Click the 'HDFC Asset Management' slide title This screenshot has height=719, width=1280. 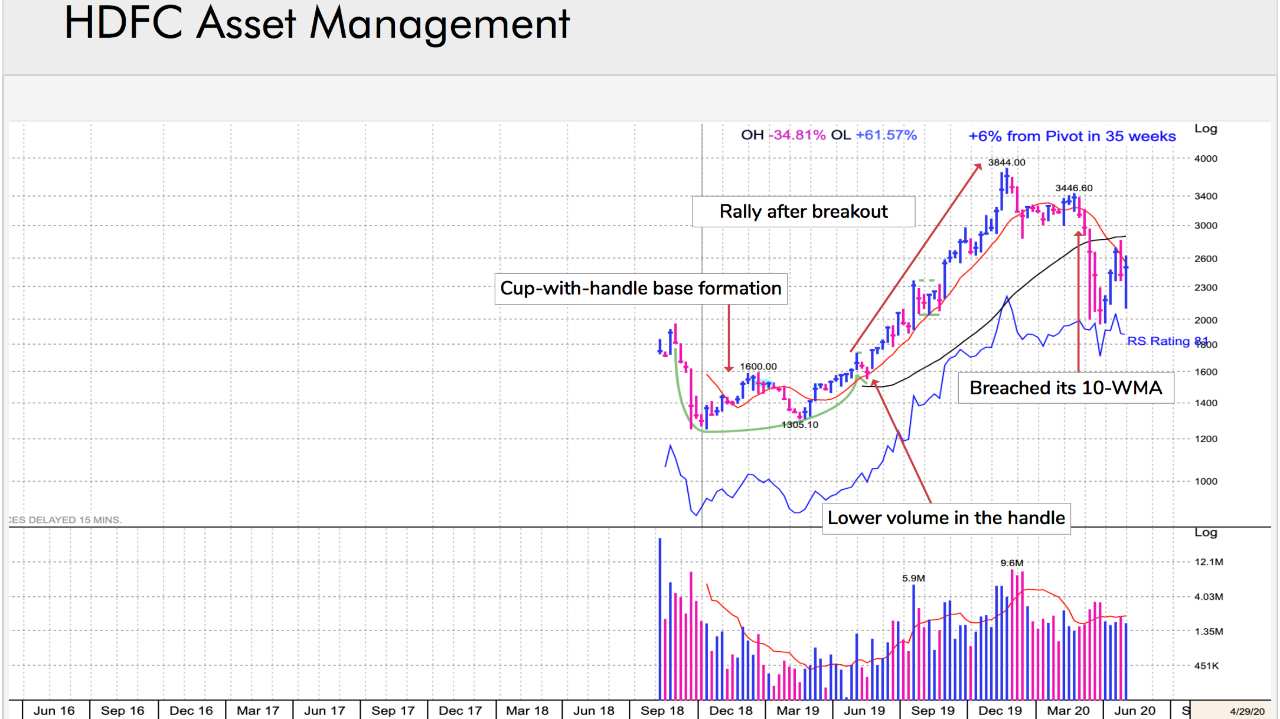click(316, 24)
